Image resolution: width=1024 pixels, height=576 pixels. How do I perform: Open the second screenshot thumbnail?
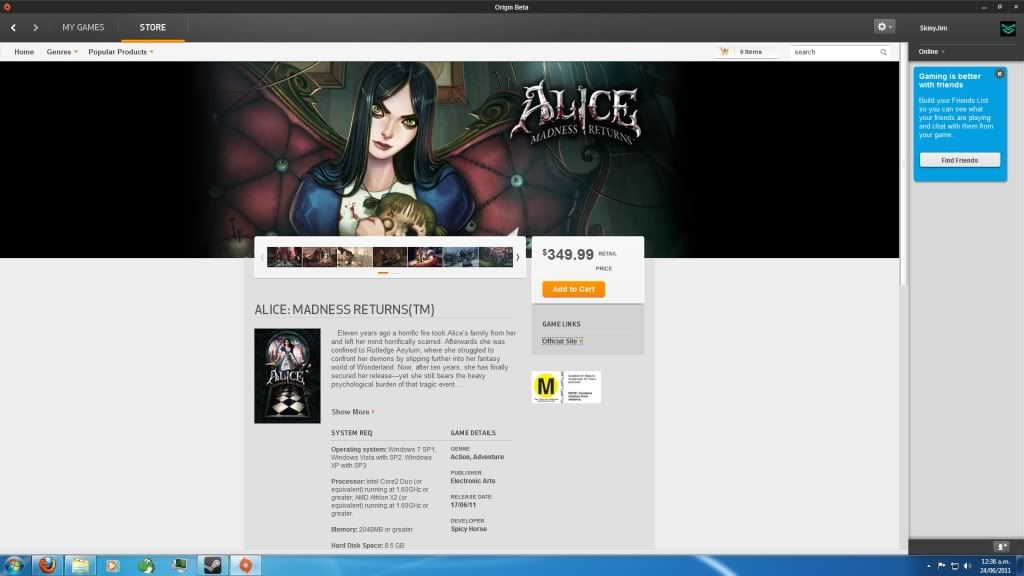click(x=319, y=257)
